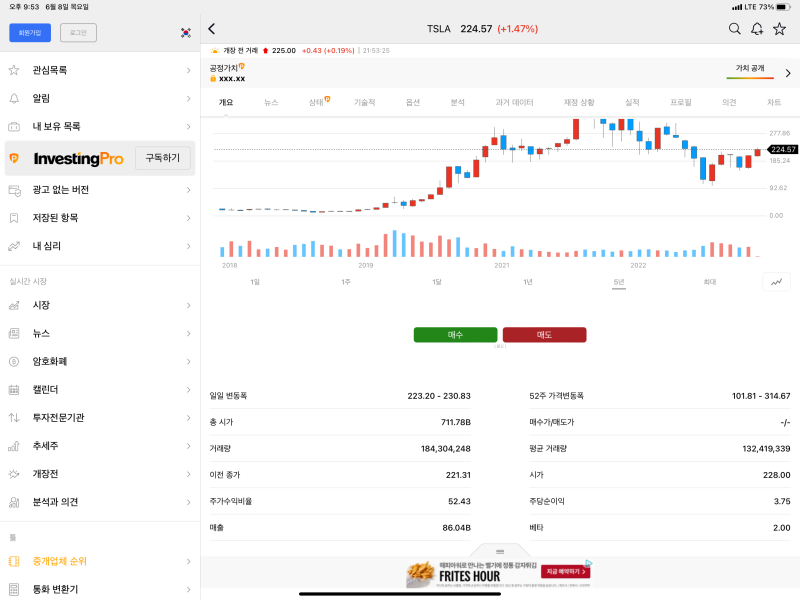Select the 1년 chart range

pyautogui.click(x=528, y=282)
